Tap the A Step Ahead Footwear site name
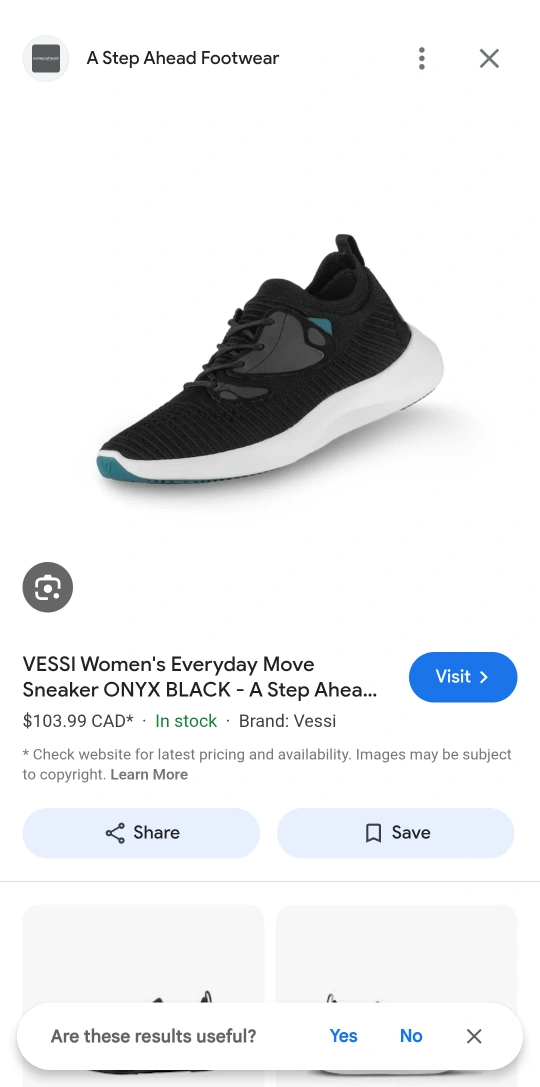 point(182,58)
